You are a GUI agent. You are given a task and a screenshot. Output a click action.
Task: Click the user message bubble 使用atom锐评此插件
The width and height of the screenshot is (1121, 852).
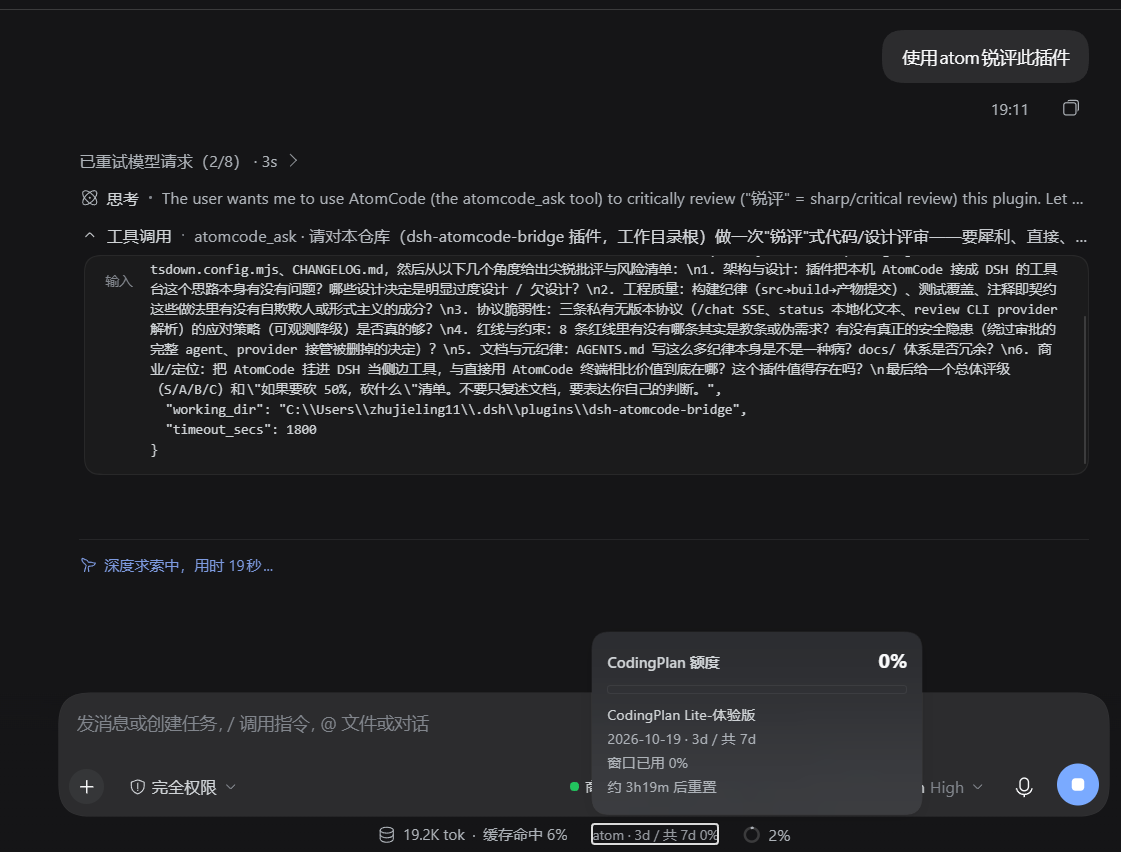coord(985,57)
